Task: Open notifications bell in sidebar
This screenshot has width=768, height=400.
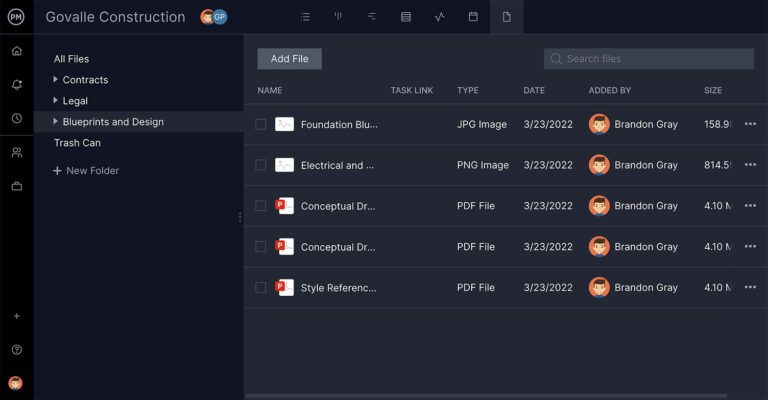Action: [x=16, y=85]
